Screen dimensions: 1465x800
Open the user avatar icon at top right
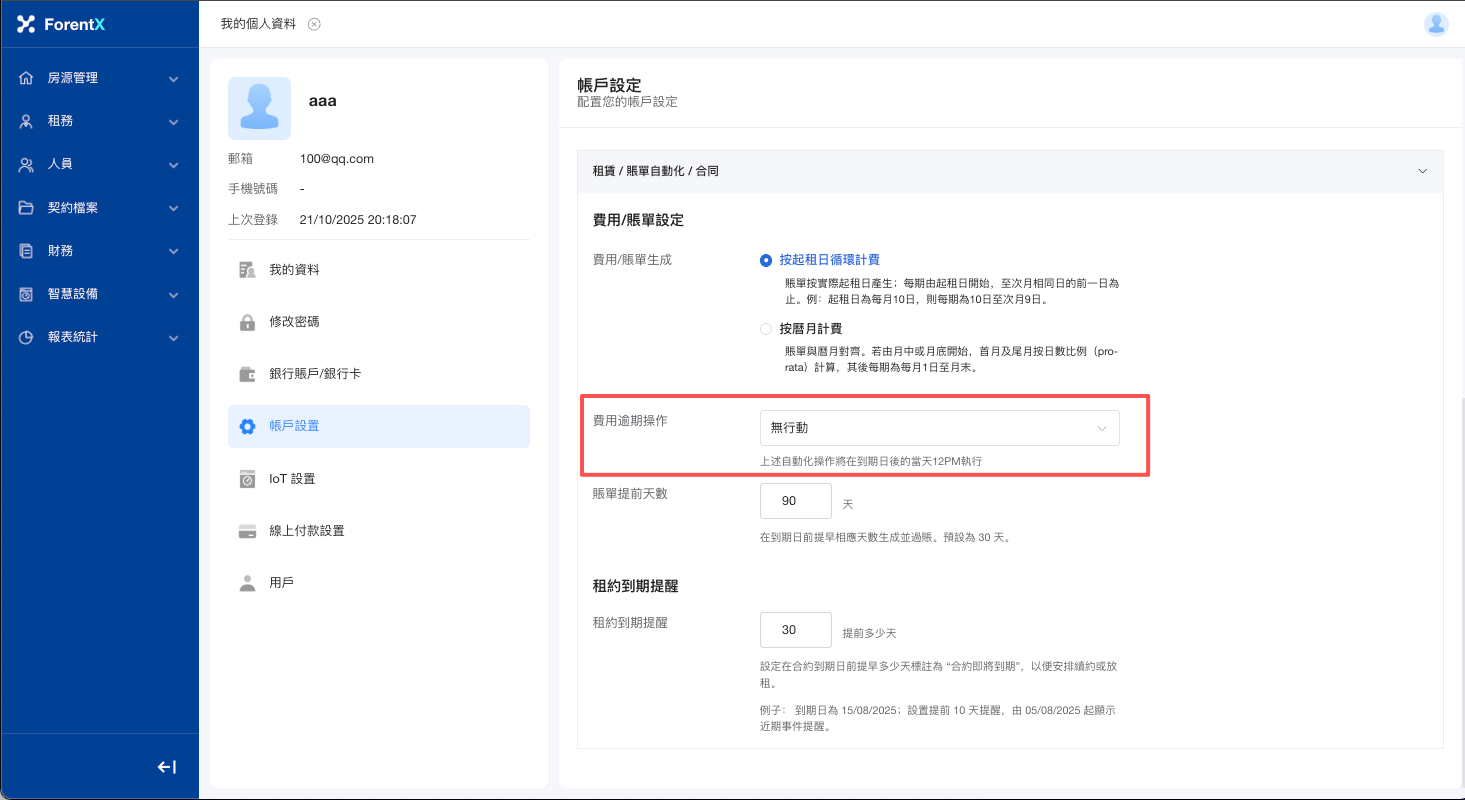1436,24
